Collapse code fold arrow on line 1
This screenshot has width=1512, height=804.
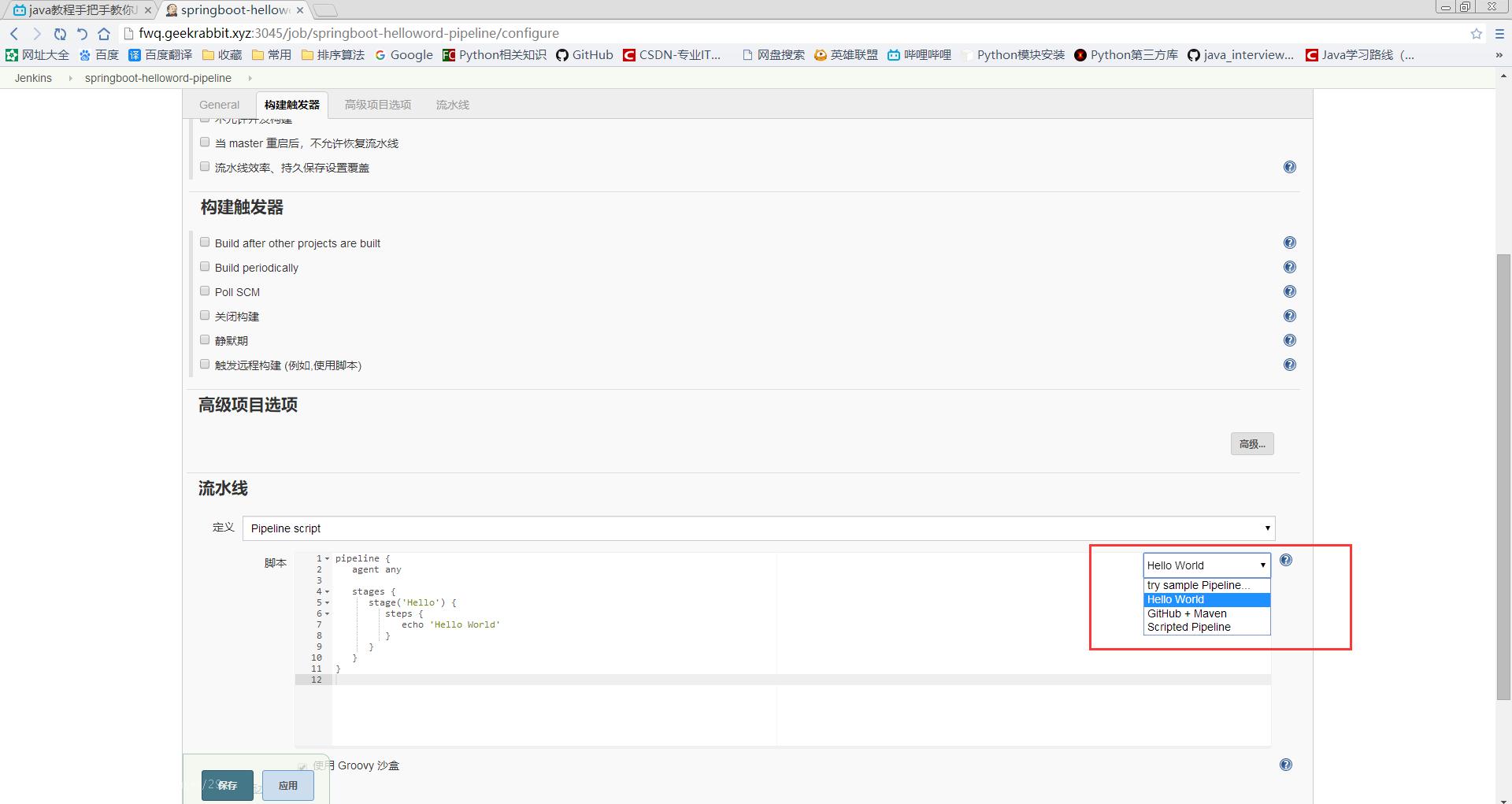point(328,558)
